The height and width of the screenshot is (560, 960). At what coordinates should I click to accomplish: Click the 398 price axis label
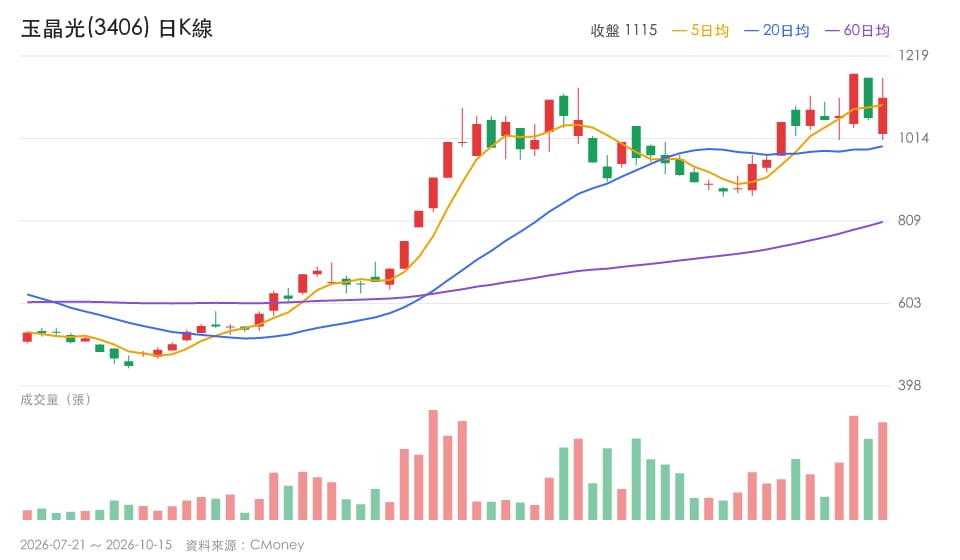click(909, 386)
